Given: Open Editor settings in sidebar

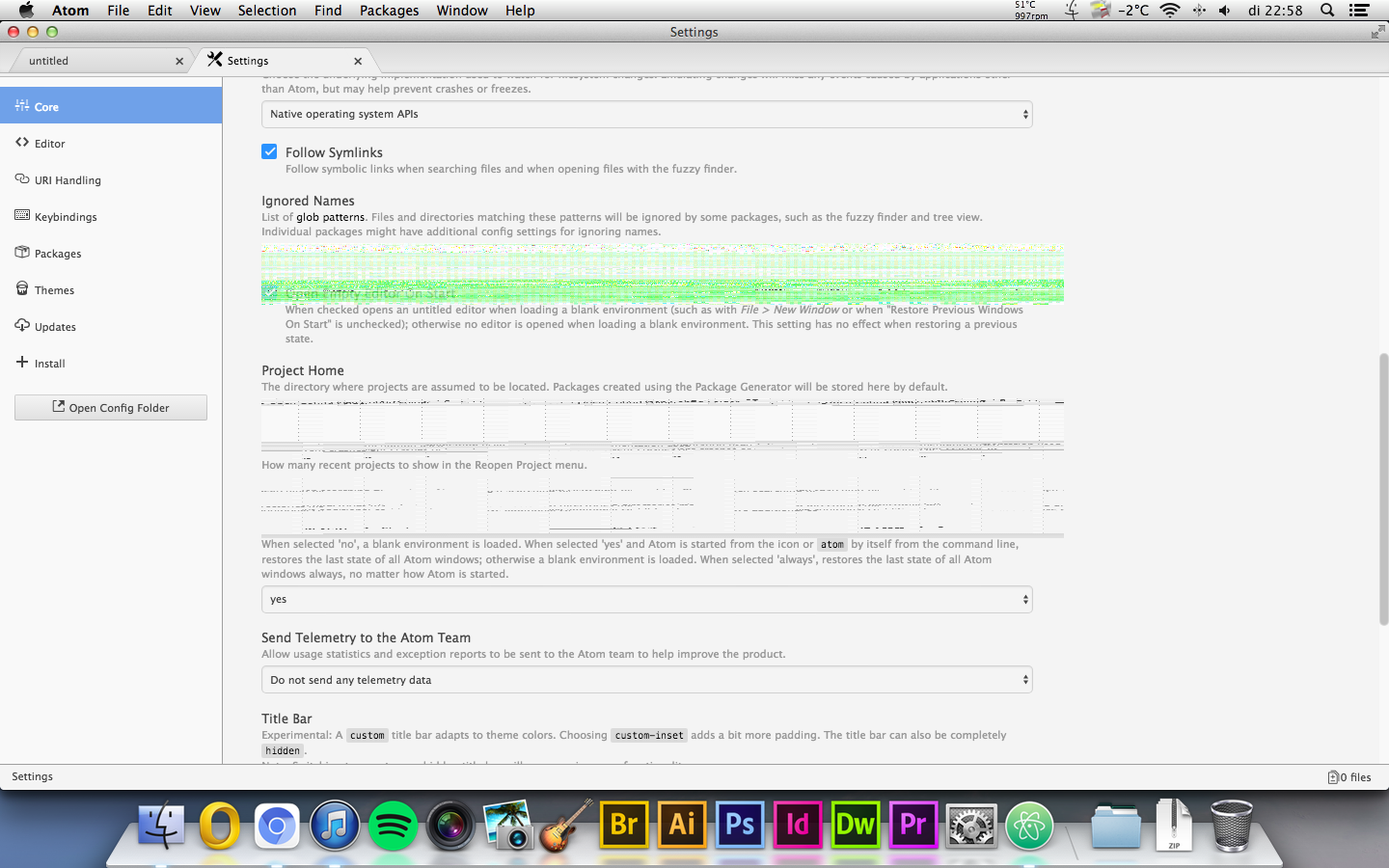Looking at the screenshot, I should click(x=111, y=143).
